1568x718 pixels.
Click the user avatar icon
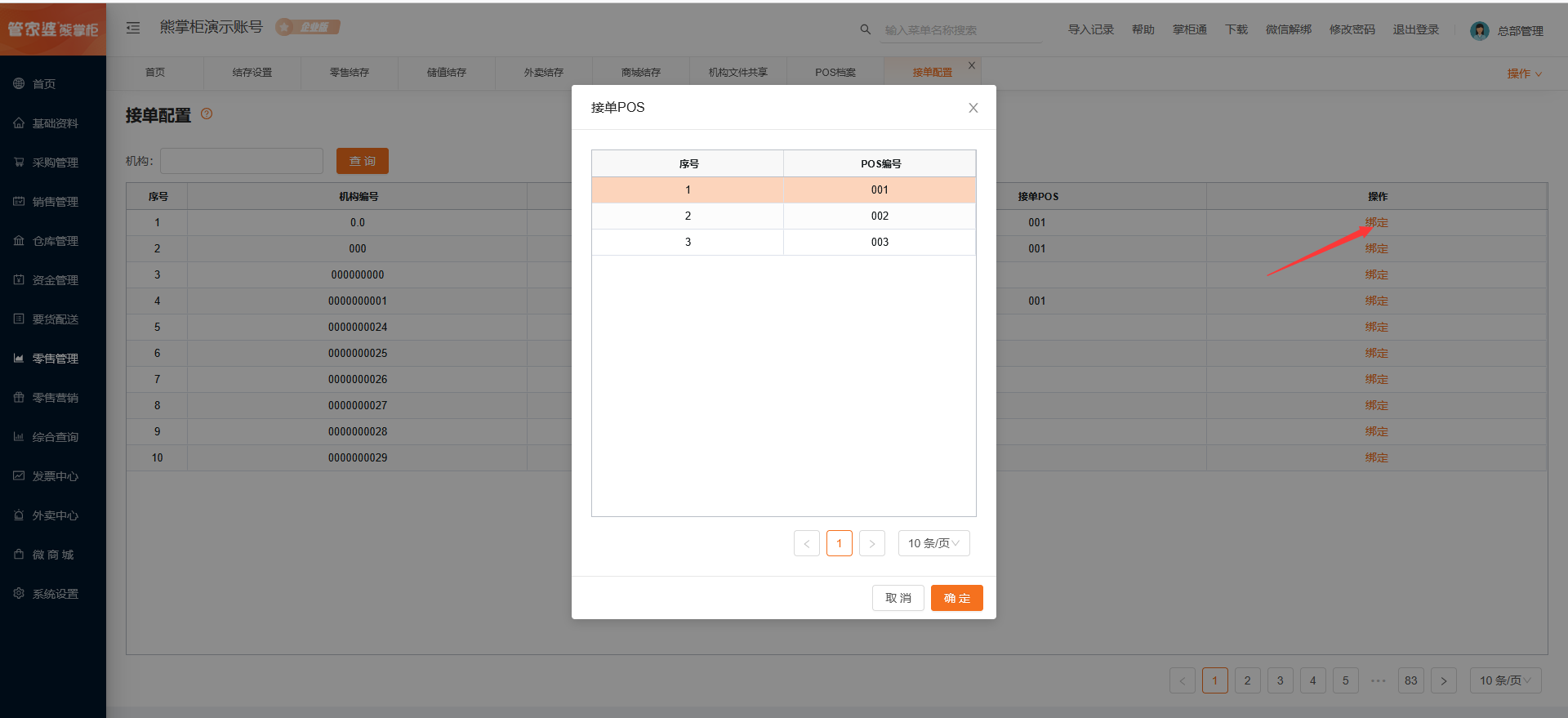coord(1479,30)
